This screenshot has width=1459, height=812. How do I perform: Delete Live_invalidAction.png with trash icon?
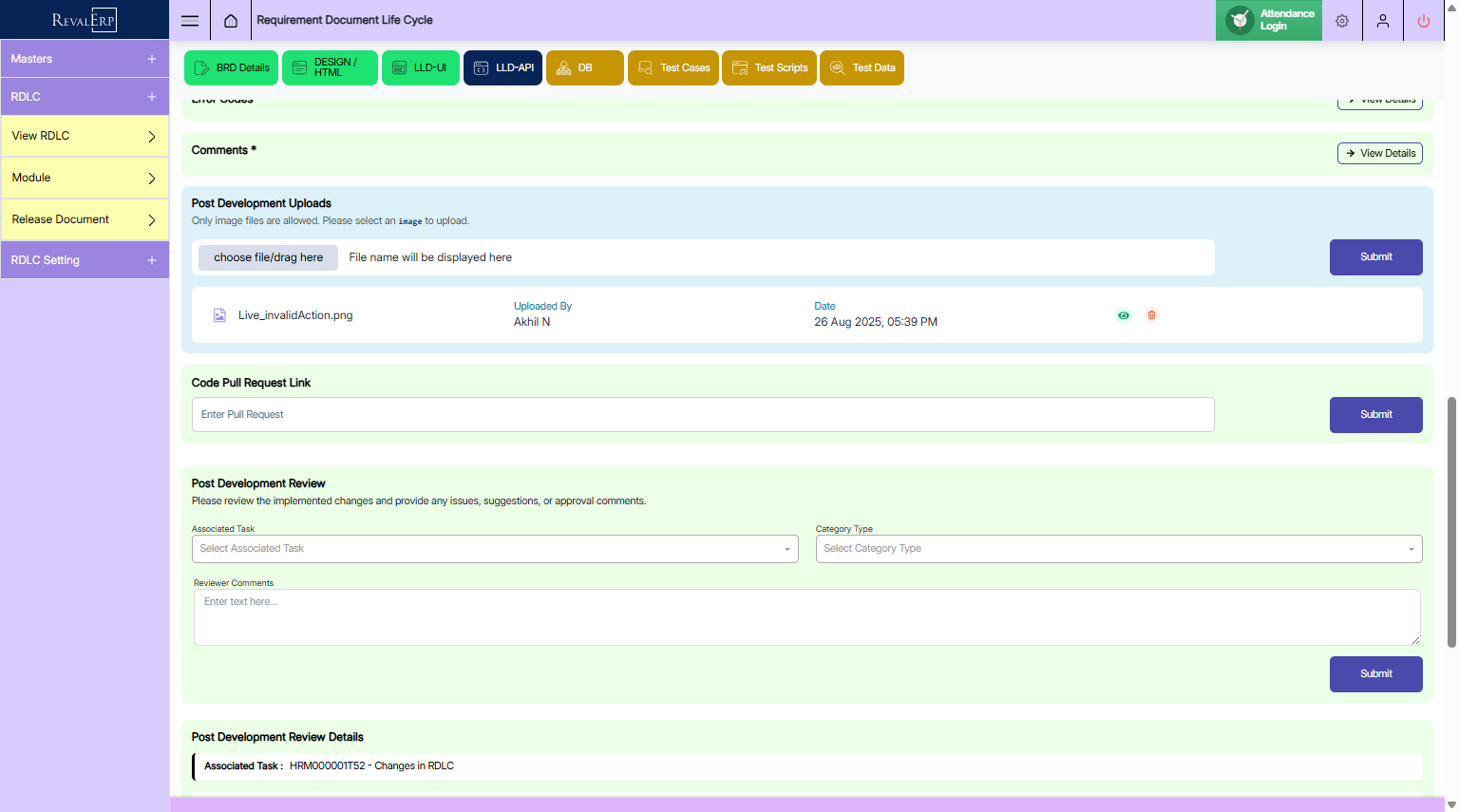1151,315
